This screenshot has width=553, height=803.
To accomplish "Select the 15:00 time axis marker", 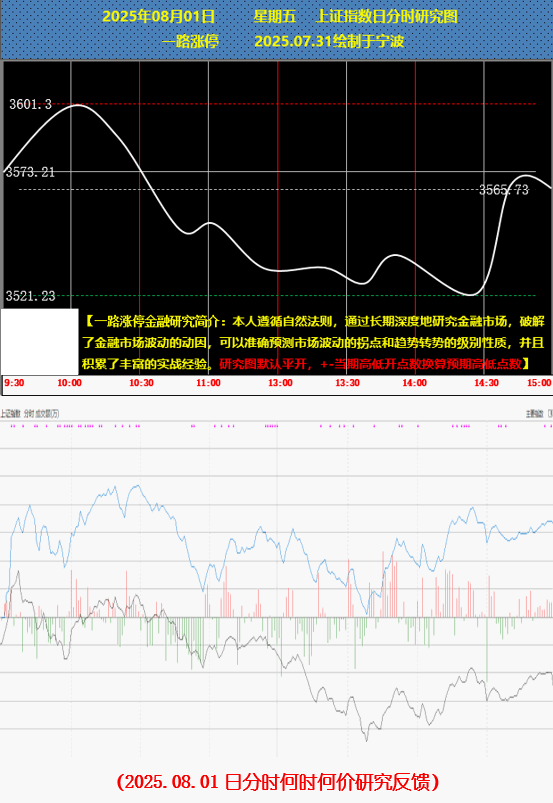I will tap(539, 383).
